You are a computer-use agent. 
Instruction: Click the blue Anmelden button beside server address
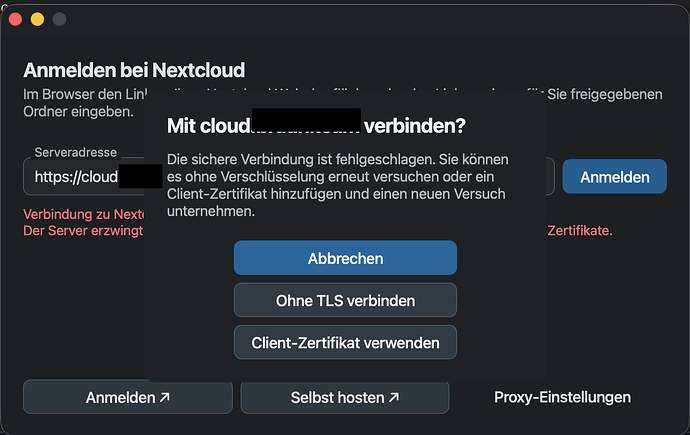[614, 176]
